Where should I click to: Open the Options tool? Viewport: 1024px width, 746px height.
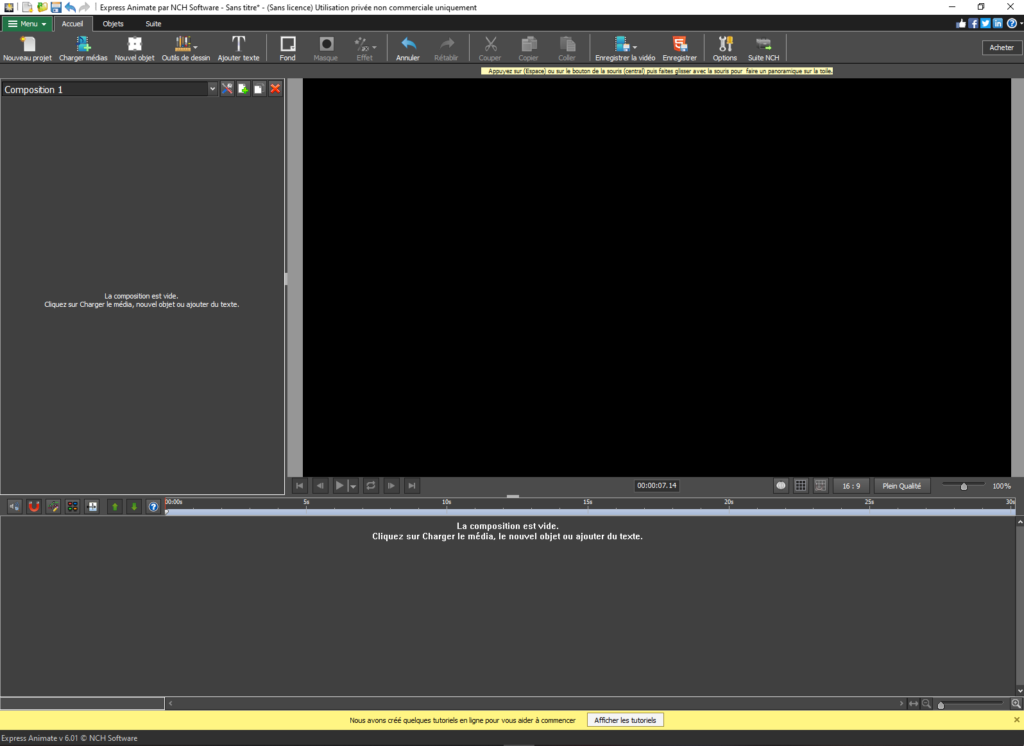pyautogui.click(x=725, y=48)
